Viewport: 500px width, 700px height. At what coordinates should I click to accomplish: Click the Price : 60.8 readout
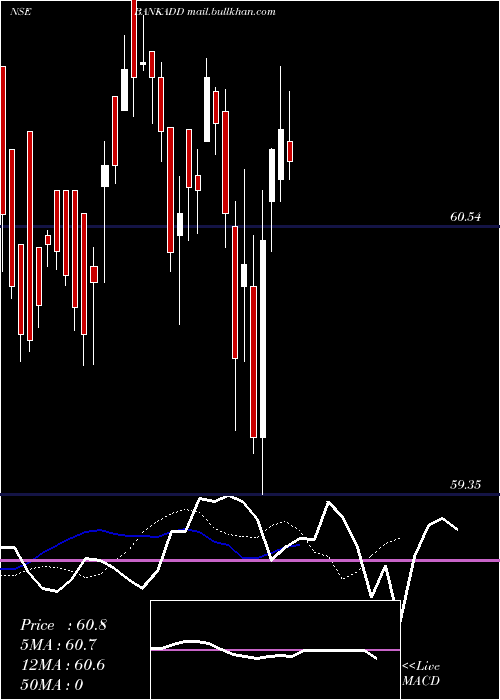coord(63,625)
